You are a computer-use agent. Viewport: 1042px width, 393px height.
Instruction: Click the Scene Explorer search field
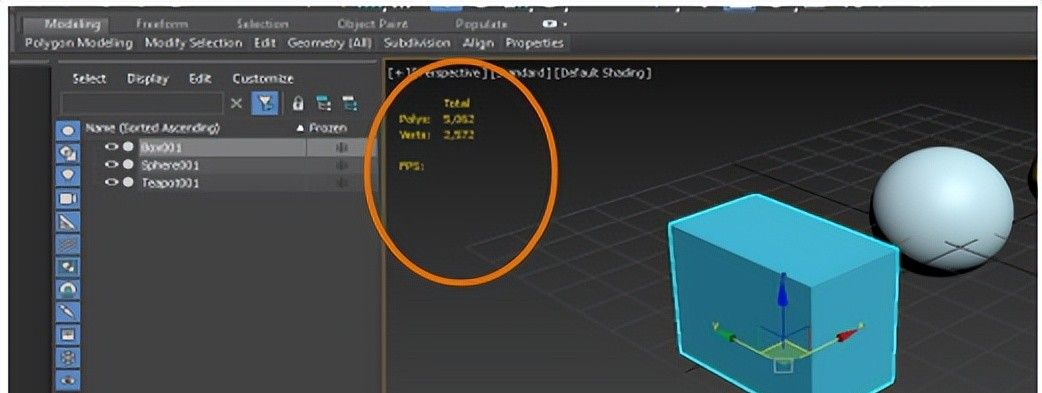pos(142,103)
